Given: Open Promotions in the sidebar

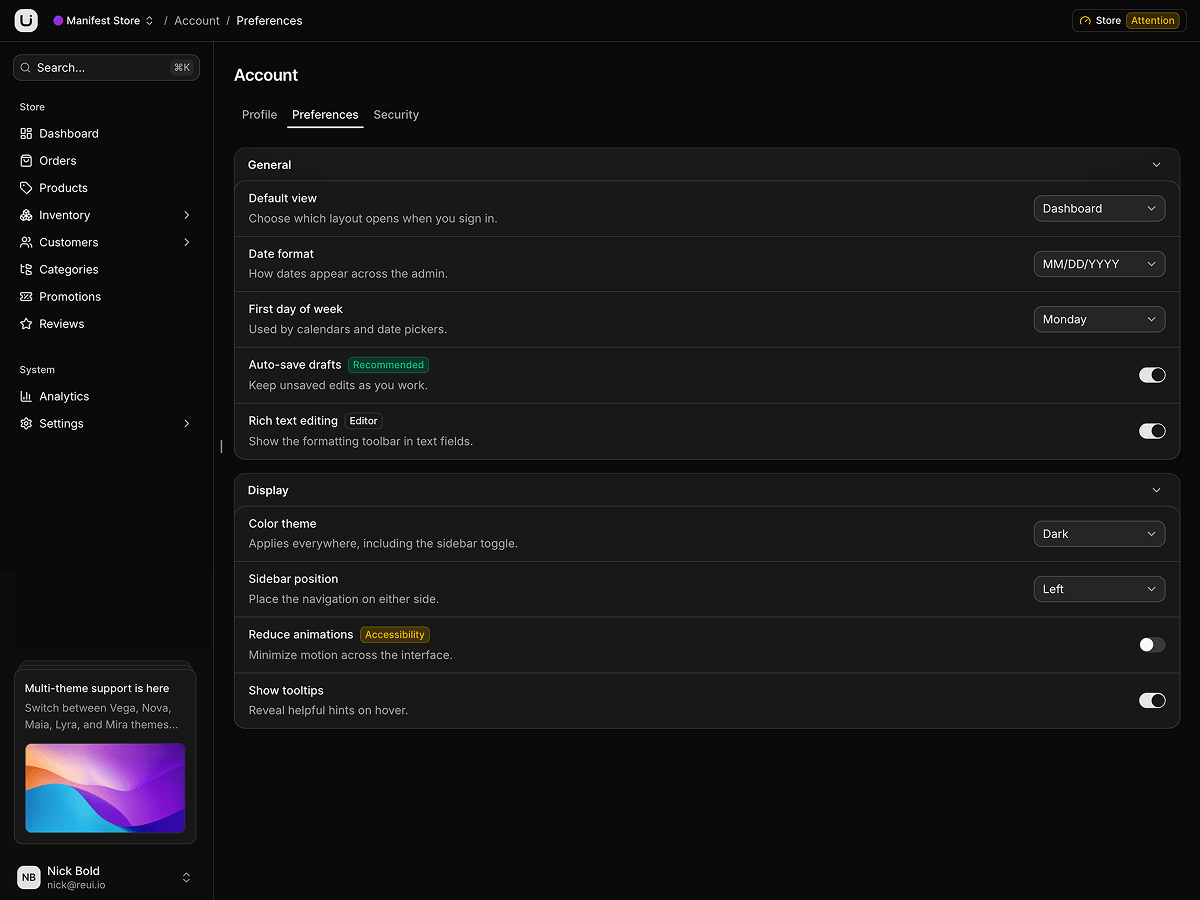Looking at the screenshot, I should [106, 296].
